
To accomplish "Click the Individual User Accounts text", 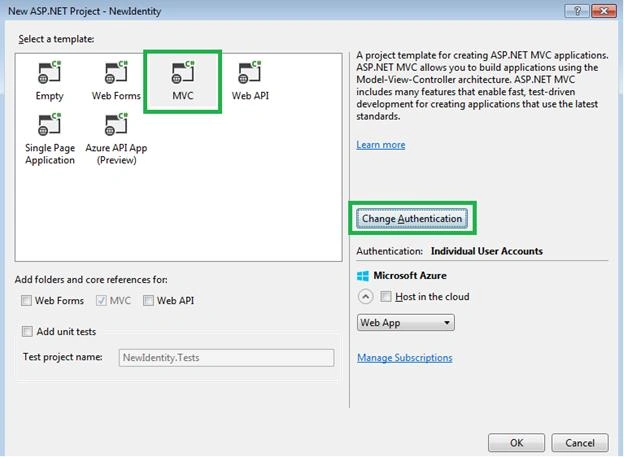I will [x=487, y=251].
